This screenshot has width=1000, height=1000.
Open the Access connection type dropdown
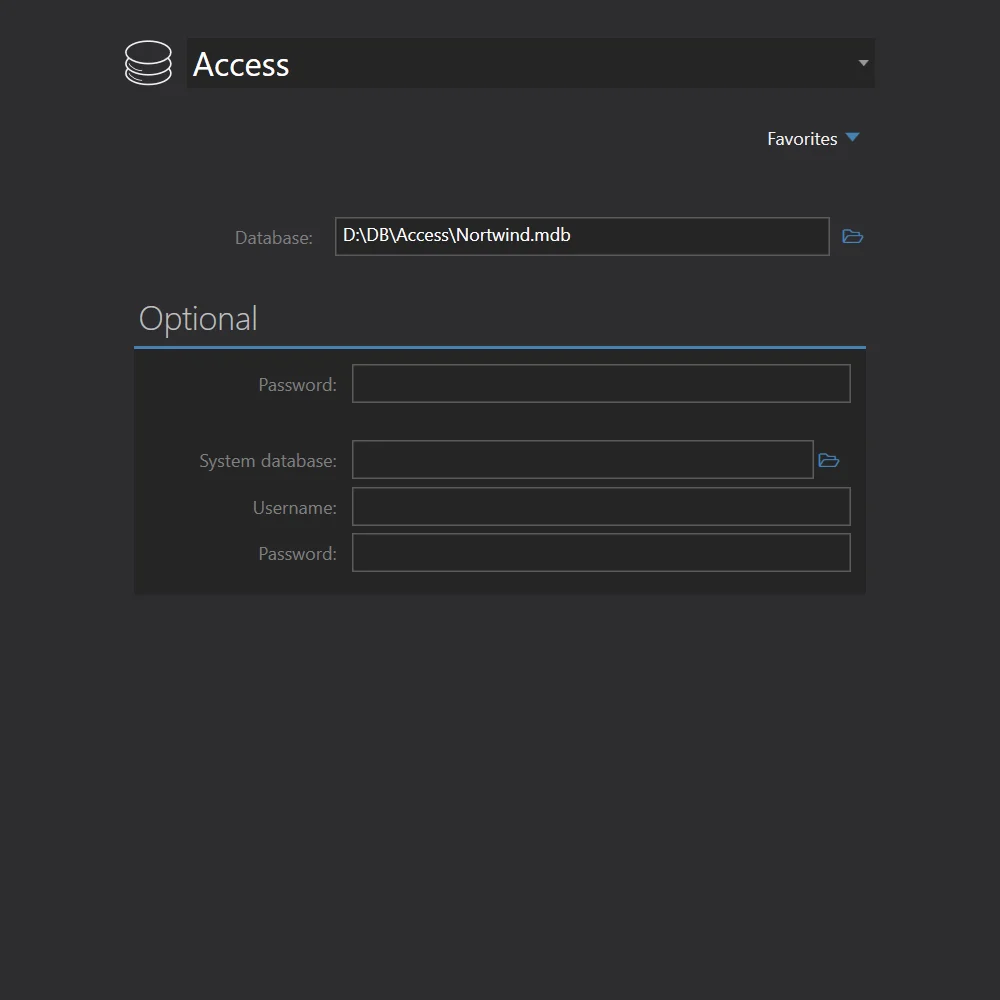(x=862, y=62)
